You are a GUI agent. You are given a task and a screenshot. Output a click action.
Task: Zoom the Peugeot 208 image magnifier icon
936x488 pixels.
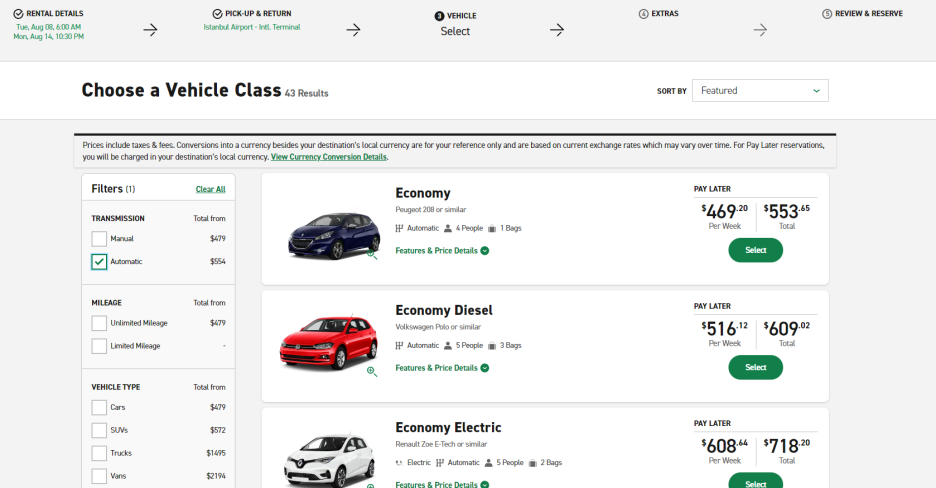click(x=371, y=255)
